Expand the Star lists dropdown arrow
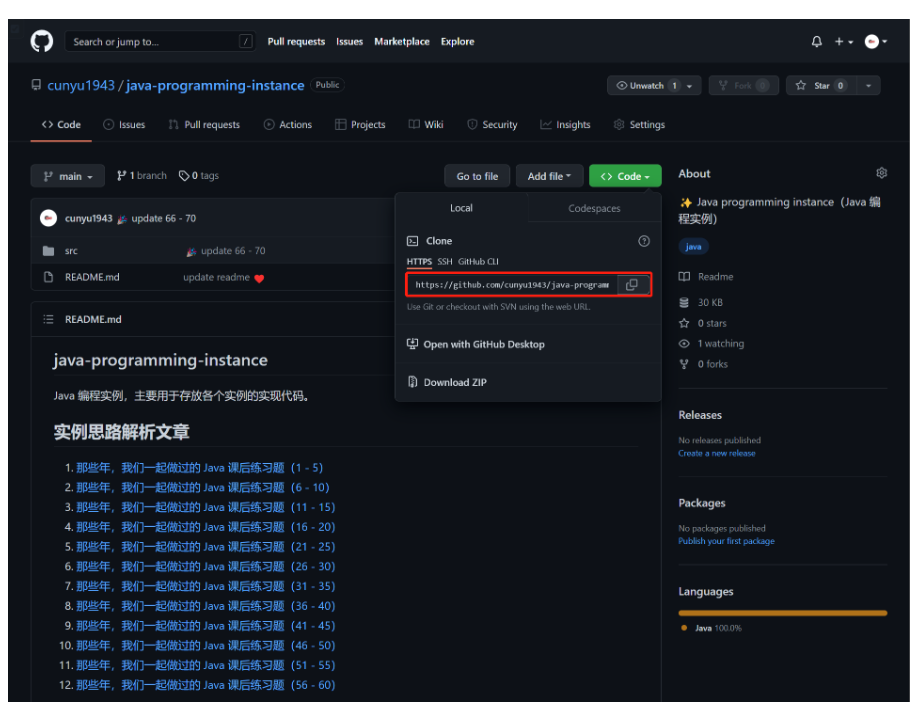Image resolution: width=919 pixels, height=711 pixels. [869, 86]
